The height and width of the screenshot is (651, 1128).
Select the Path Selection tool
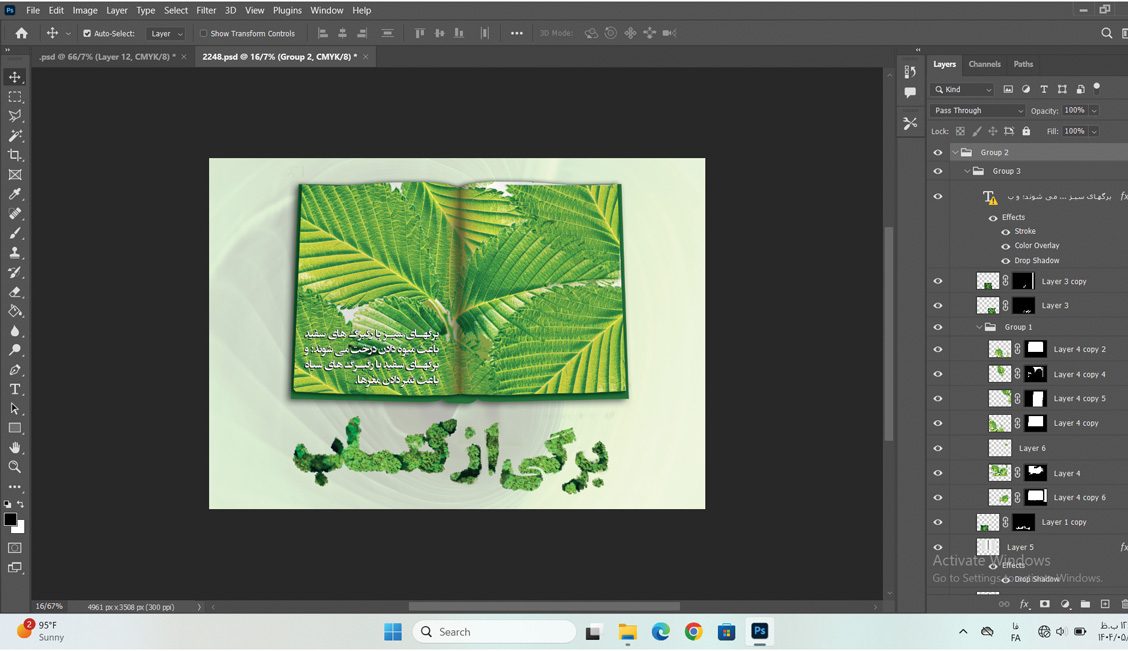[x=14, y=409]
